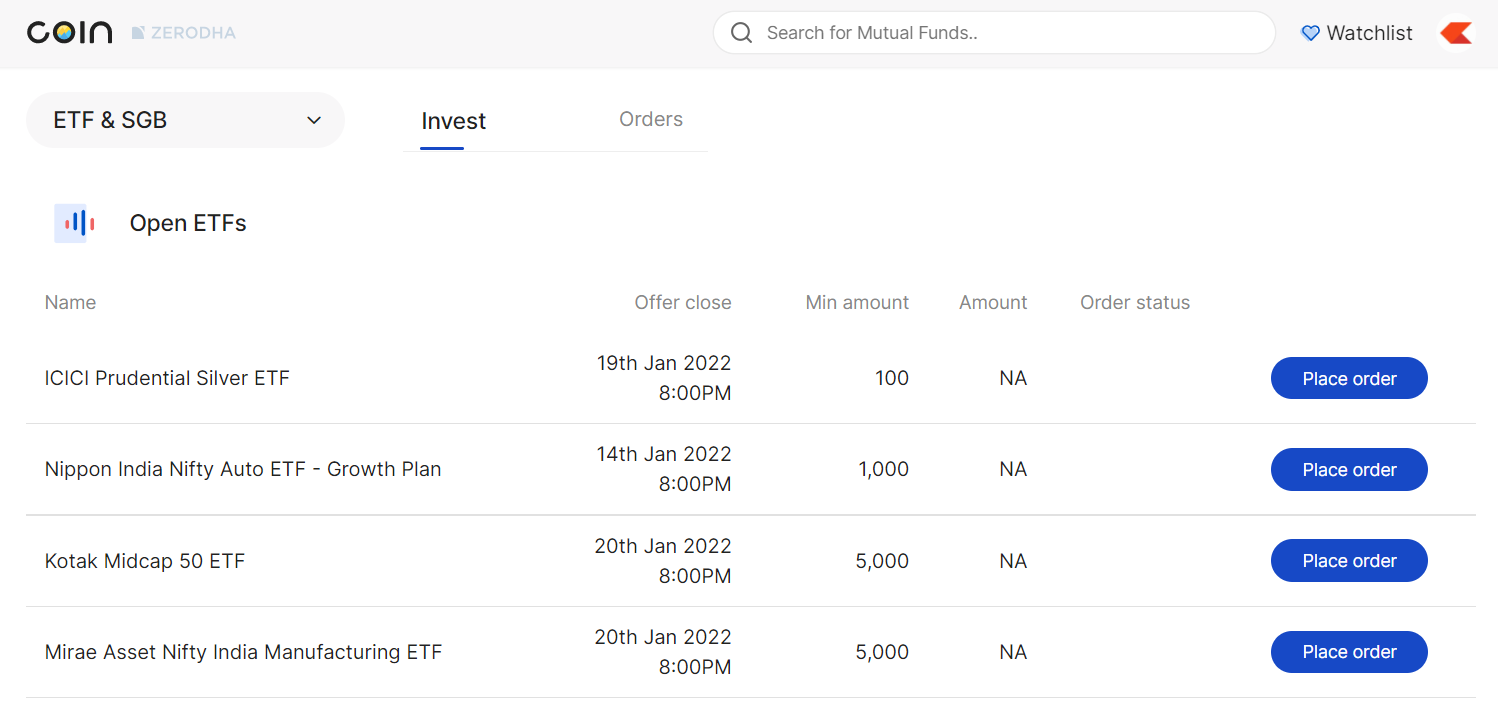Click the Name column header
This screenshot has height=727, width=1498.
coord(70,302)
